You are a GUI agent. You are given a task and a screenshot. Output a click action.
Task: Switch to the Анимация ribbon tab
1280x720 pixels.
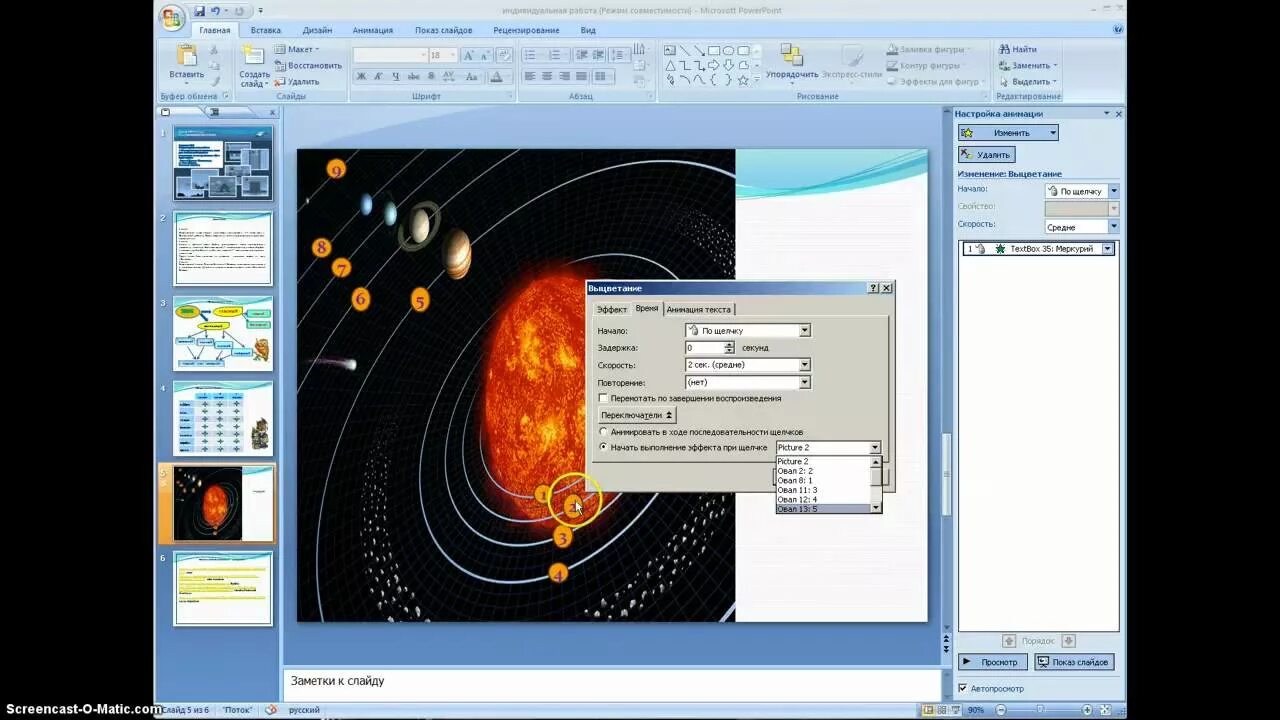pyautogui.click(x=373, y=30)
